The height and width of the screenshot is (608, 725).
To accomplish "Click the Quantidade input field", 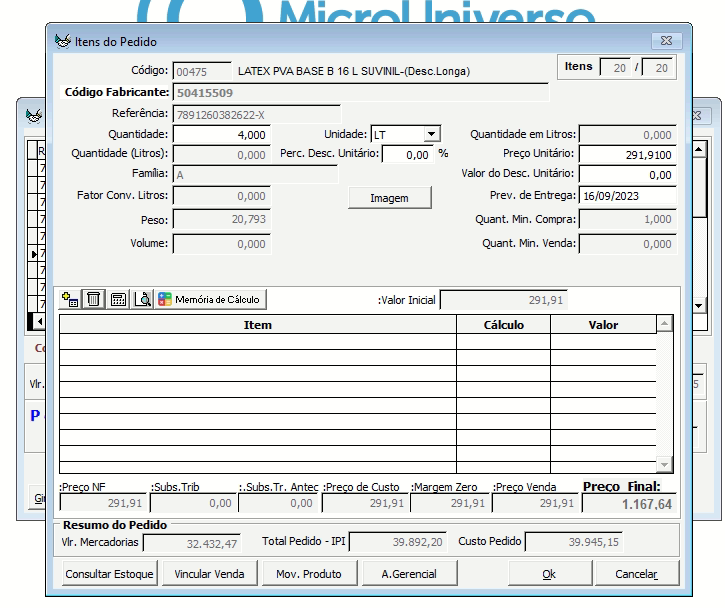I will click(x=221, y=135).
